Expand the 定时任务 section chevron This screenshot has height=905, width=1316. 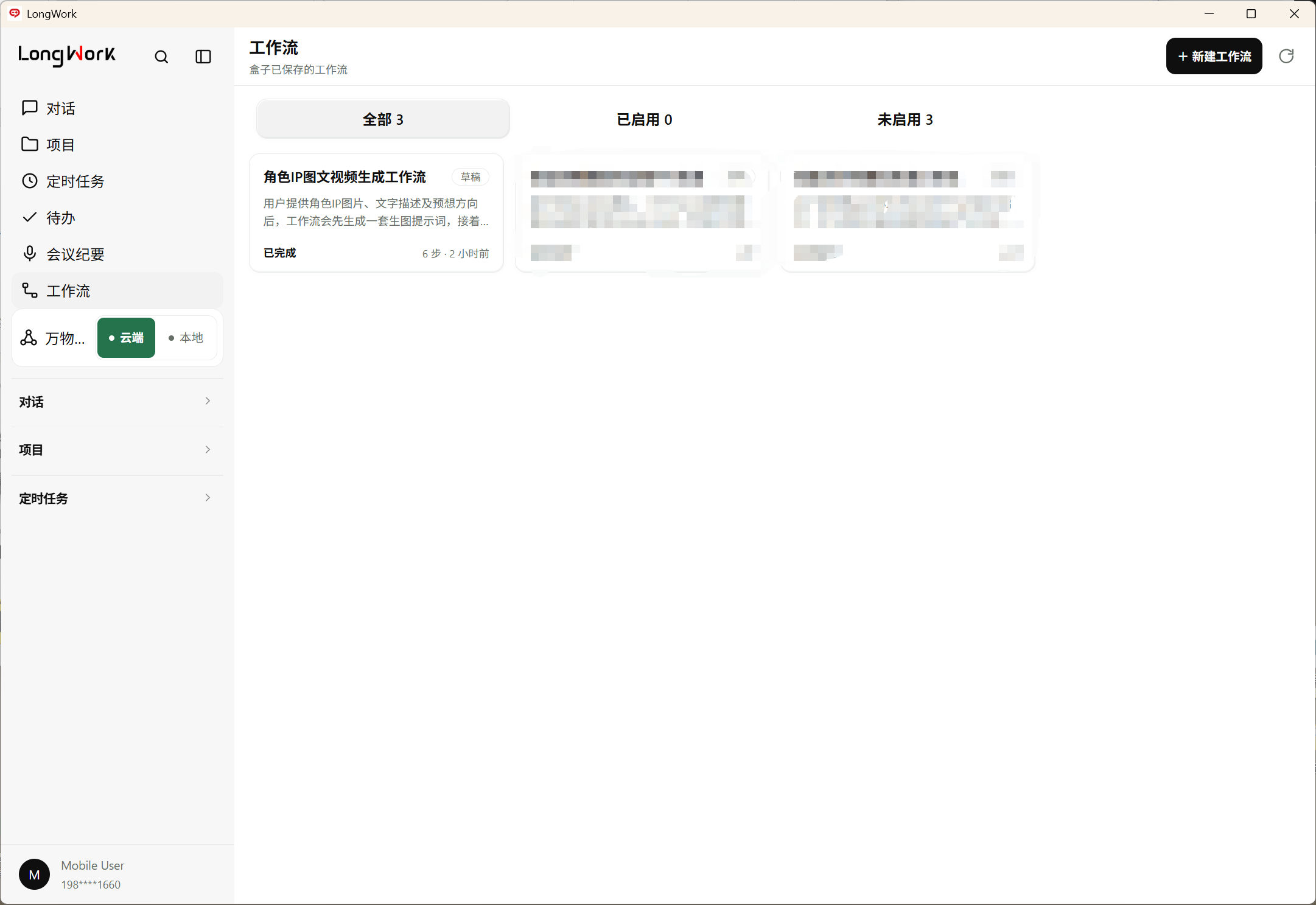point(208,498)
